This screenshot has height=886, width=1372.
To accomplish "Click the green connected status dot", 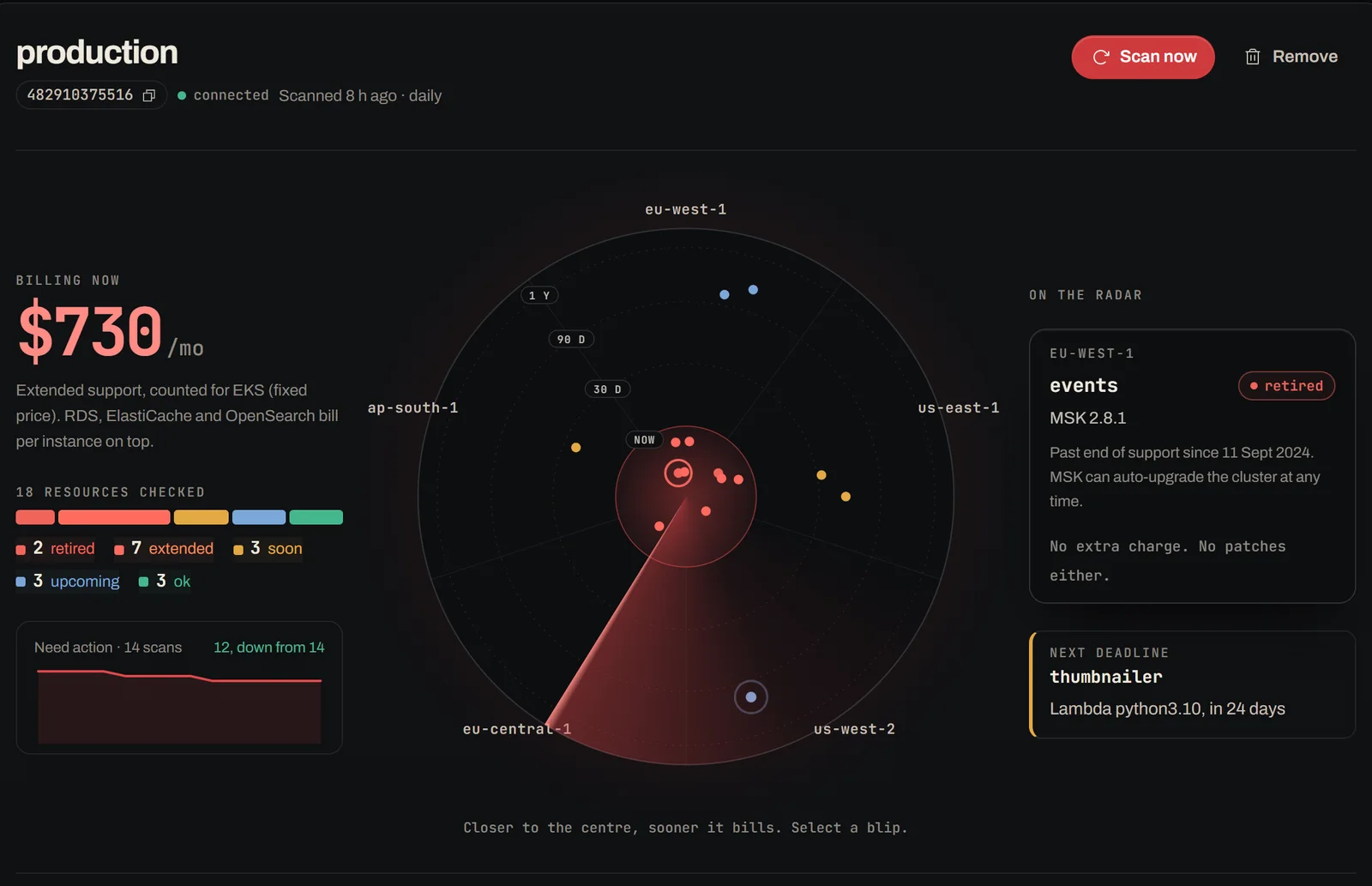I will tap(182, 95).
